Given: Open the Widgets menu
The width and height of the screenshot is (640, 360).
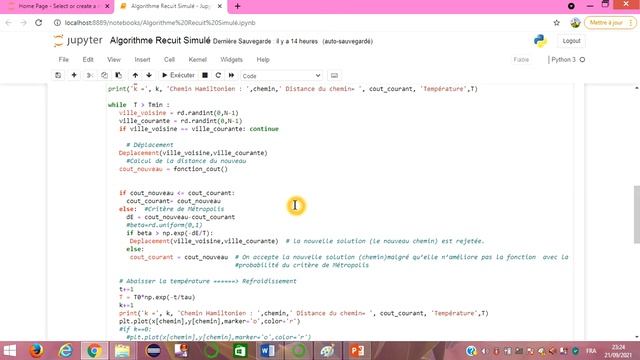Looking at the screenshot, I should tap(231, 60).
